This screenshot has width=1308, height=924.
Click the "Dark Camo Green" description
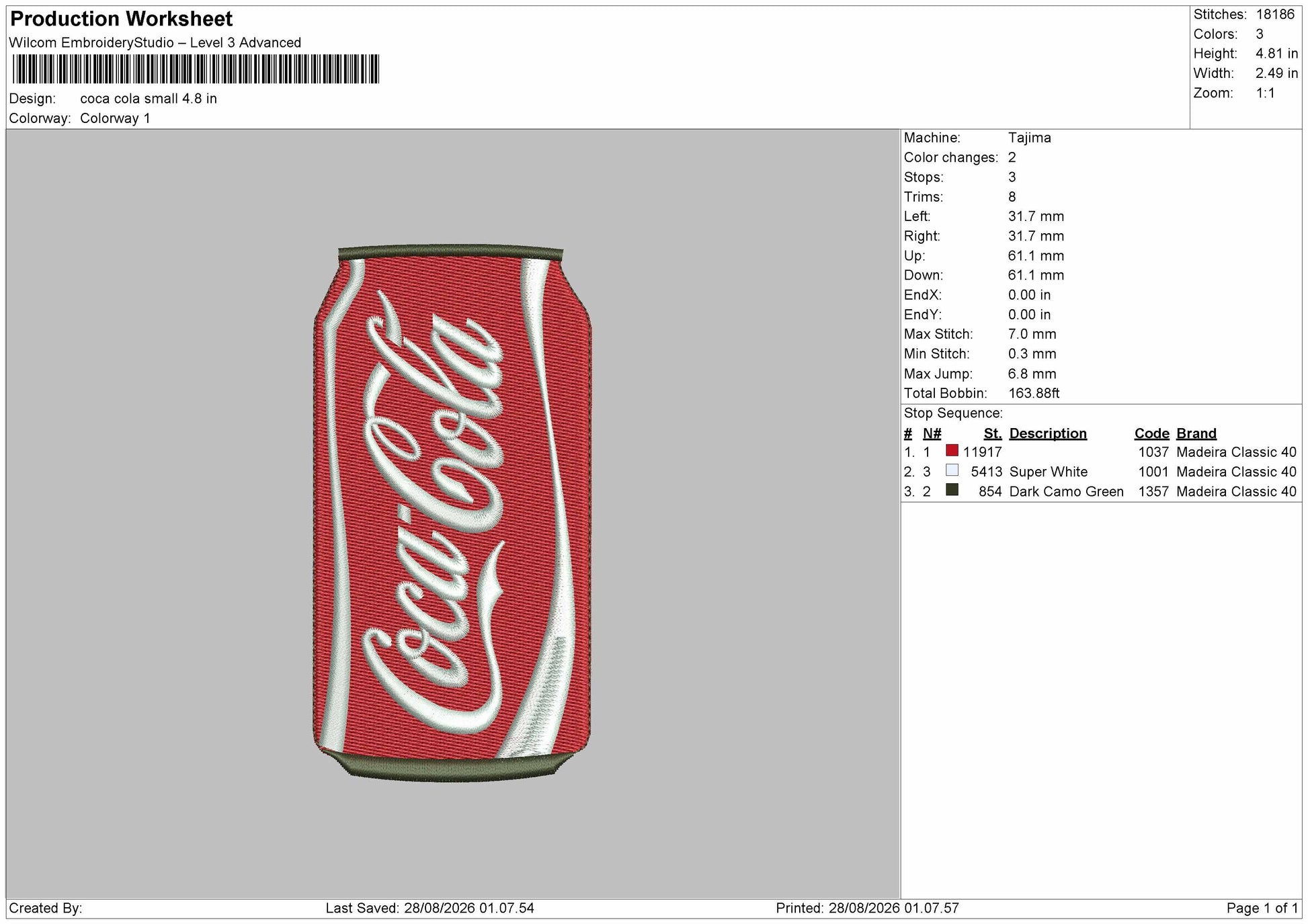[1066, 492]
